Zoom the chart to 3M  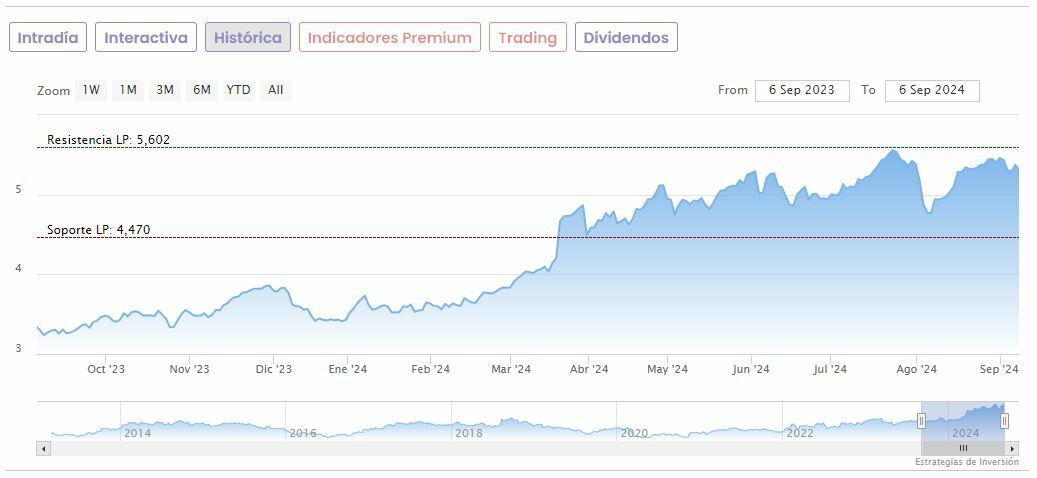165,90
